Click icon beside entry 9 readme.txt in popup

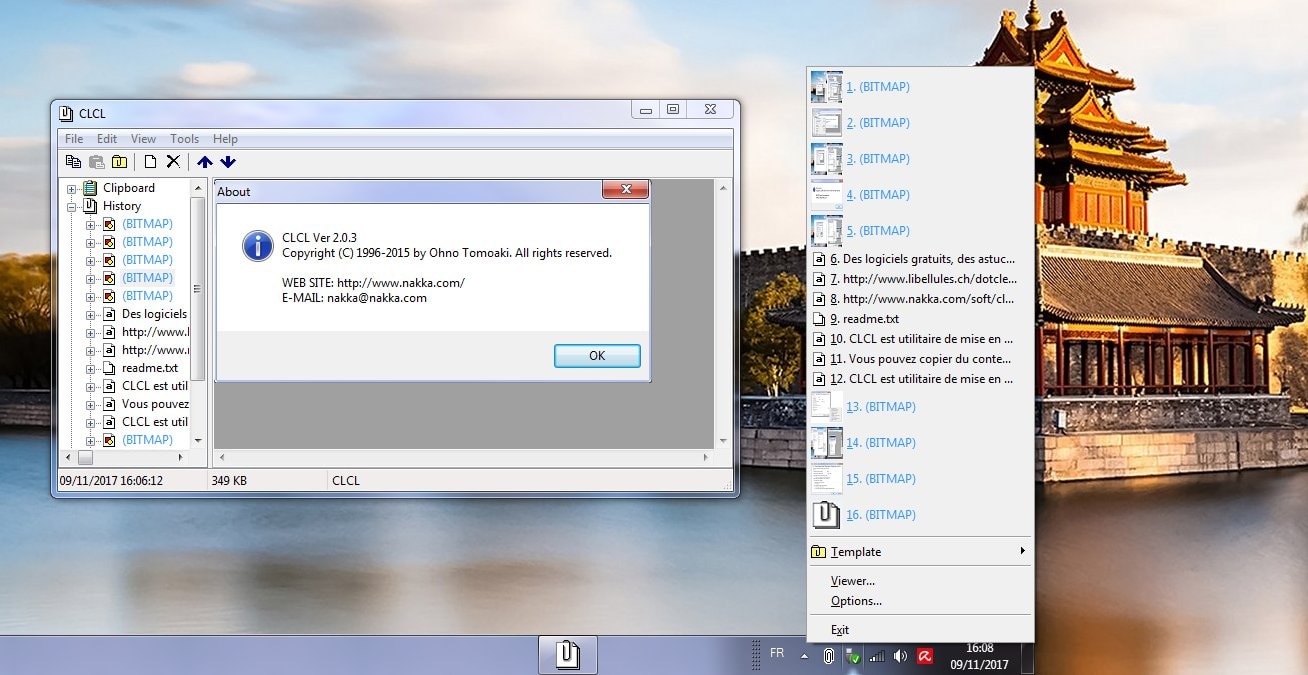(819, 319)
